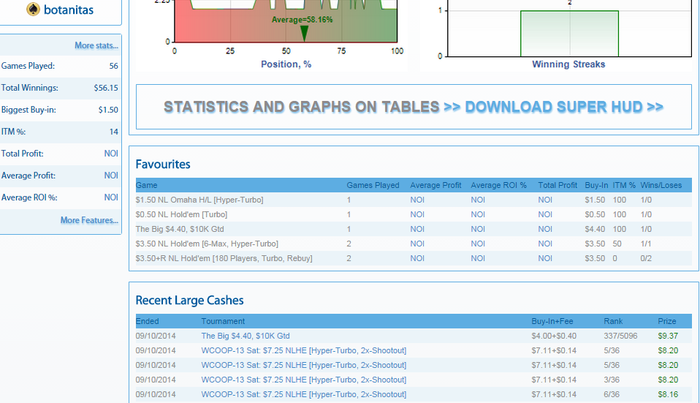Viewport: 700px width, 403px height.
Task: Click the Download Super HUD banner
Action: [413, 107]
